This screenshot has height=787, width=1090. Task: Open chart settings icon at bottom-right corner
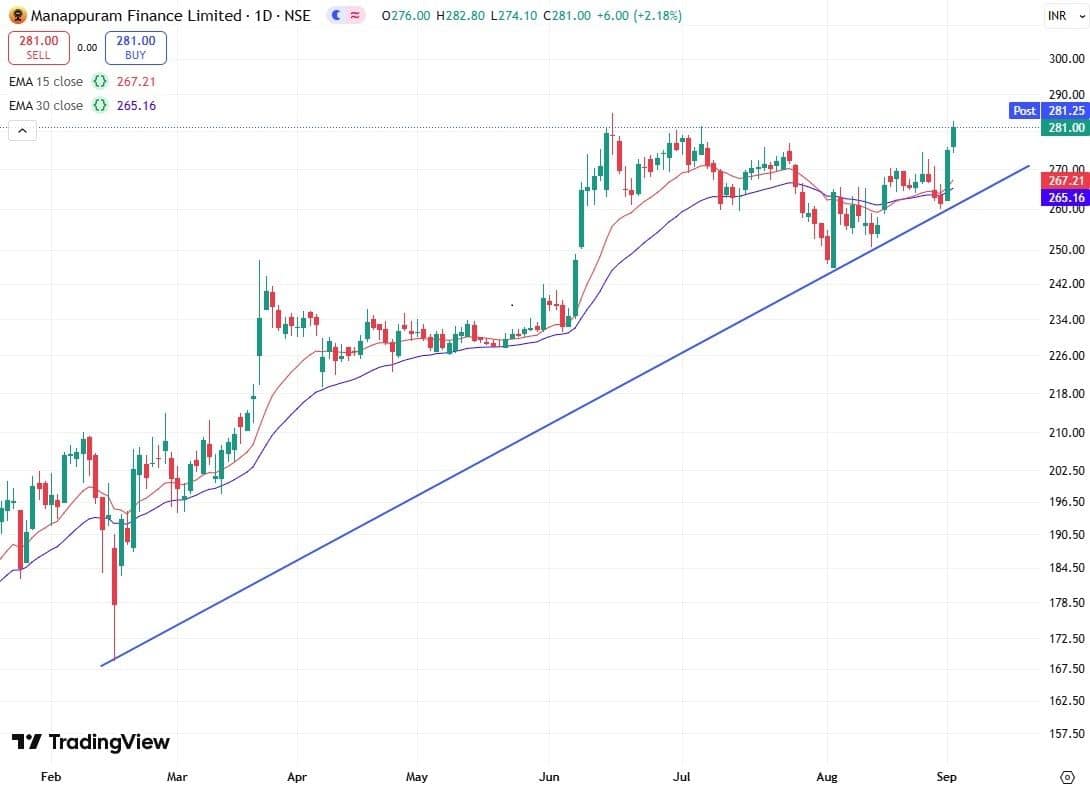pos(1066,776)
